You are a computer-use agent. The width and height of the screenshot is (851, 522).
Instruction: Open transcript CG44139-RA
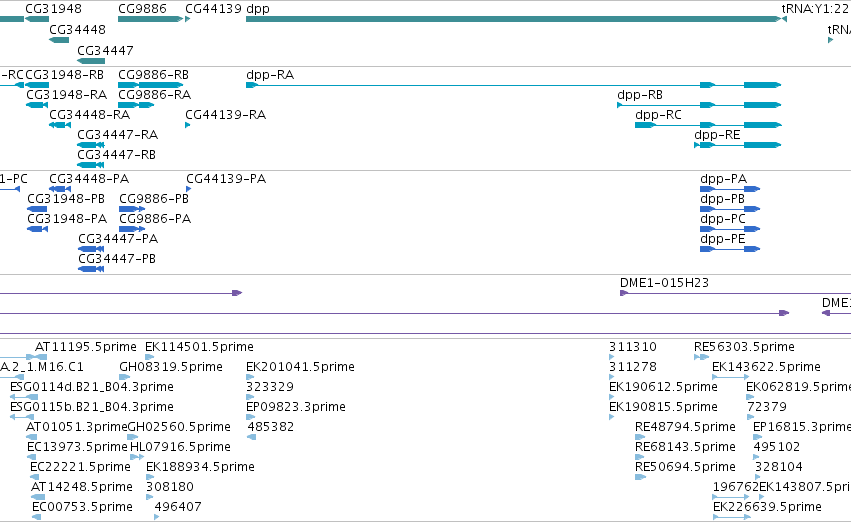click(188, 125)
